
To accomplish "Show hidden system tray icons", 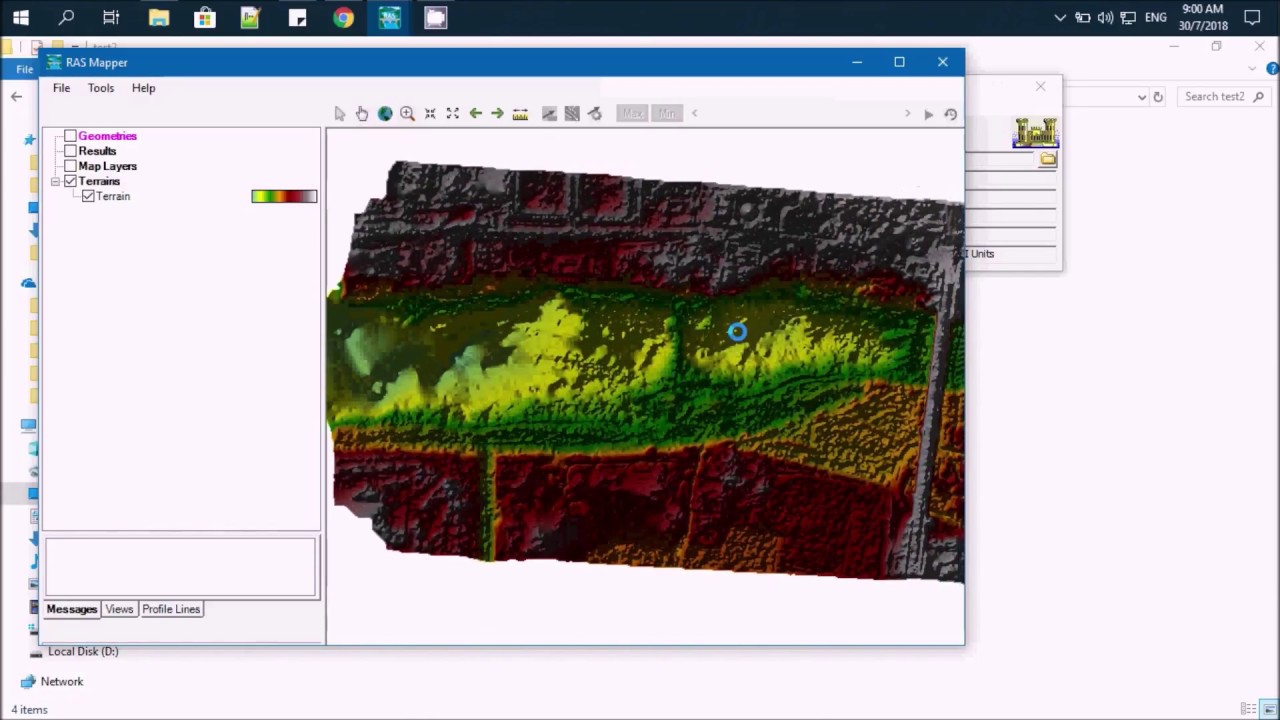I will point(1061,18).
